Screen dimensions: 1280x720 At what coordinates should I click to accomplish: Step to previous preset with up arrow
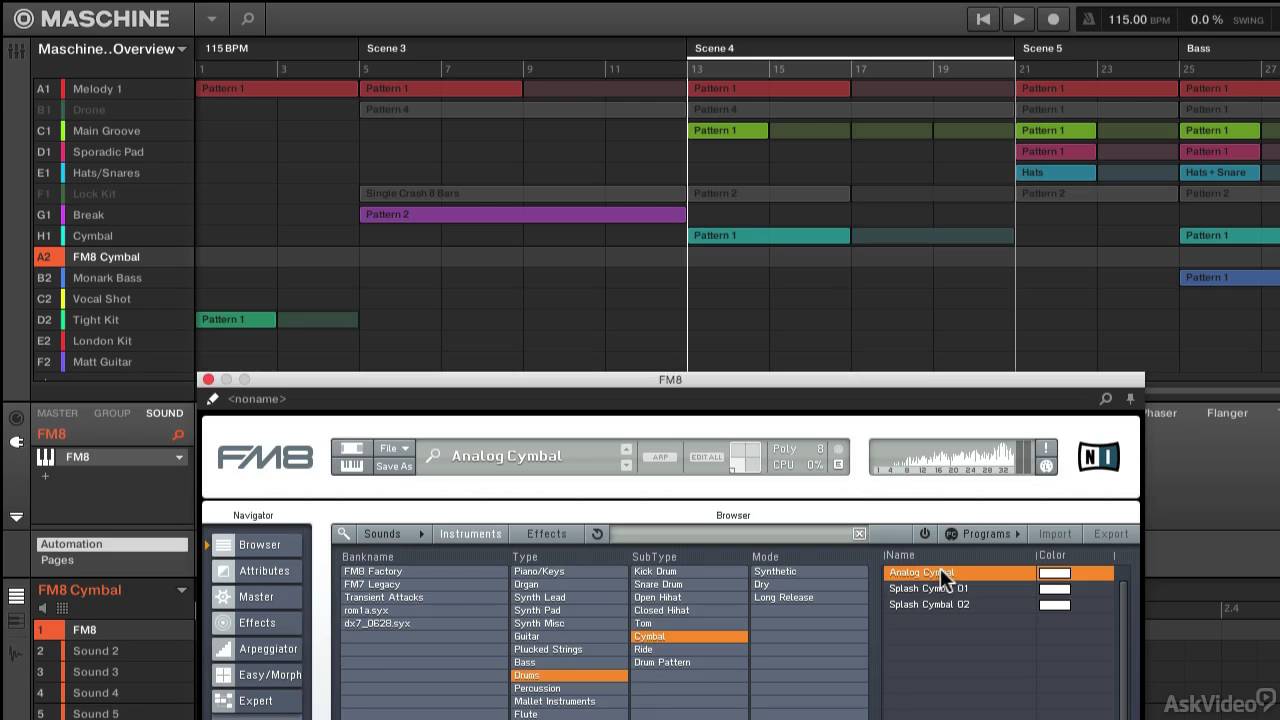coord(626,449)
